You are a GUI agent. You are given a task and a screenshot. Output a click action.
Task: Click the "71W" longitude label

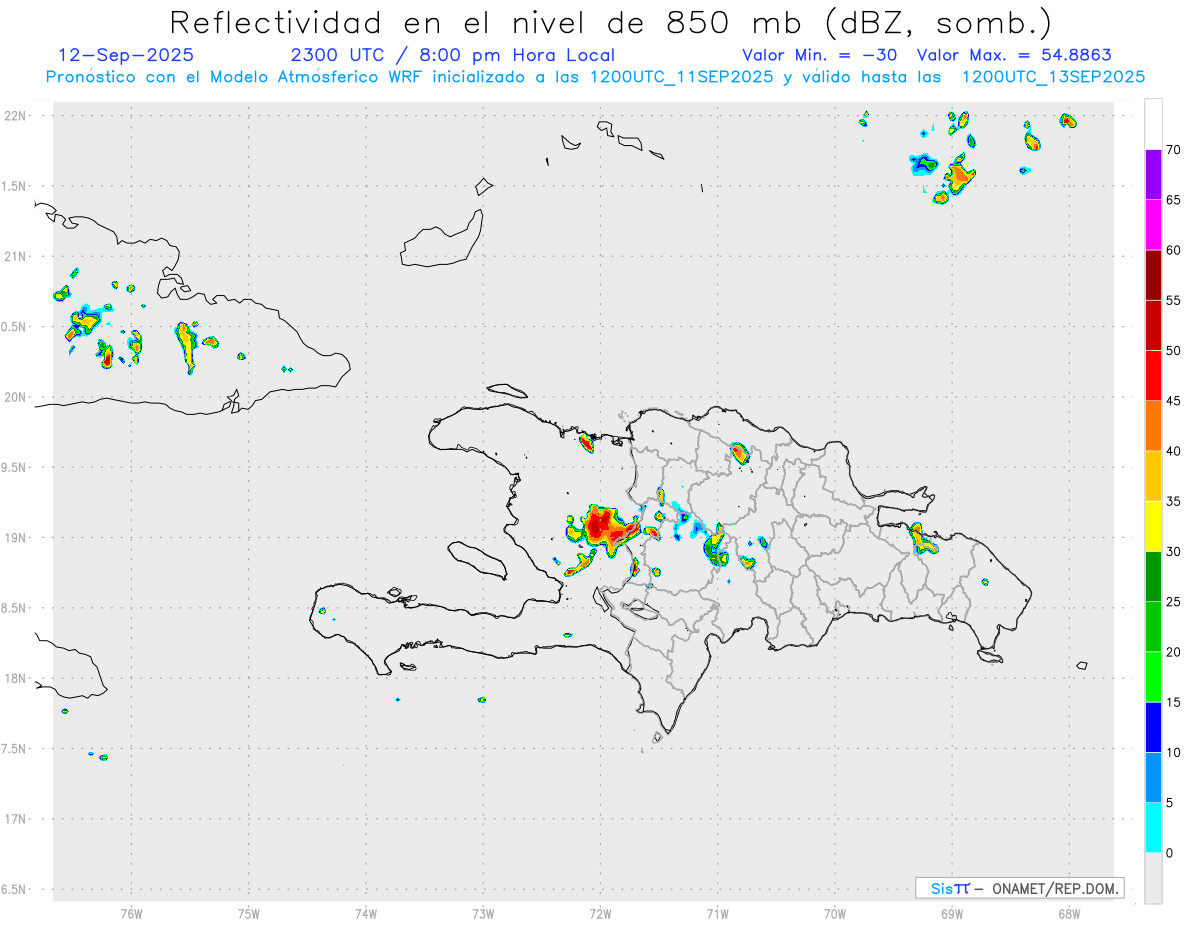pyautogui.click(x=717, y=913)
